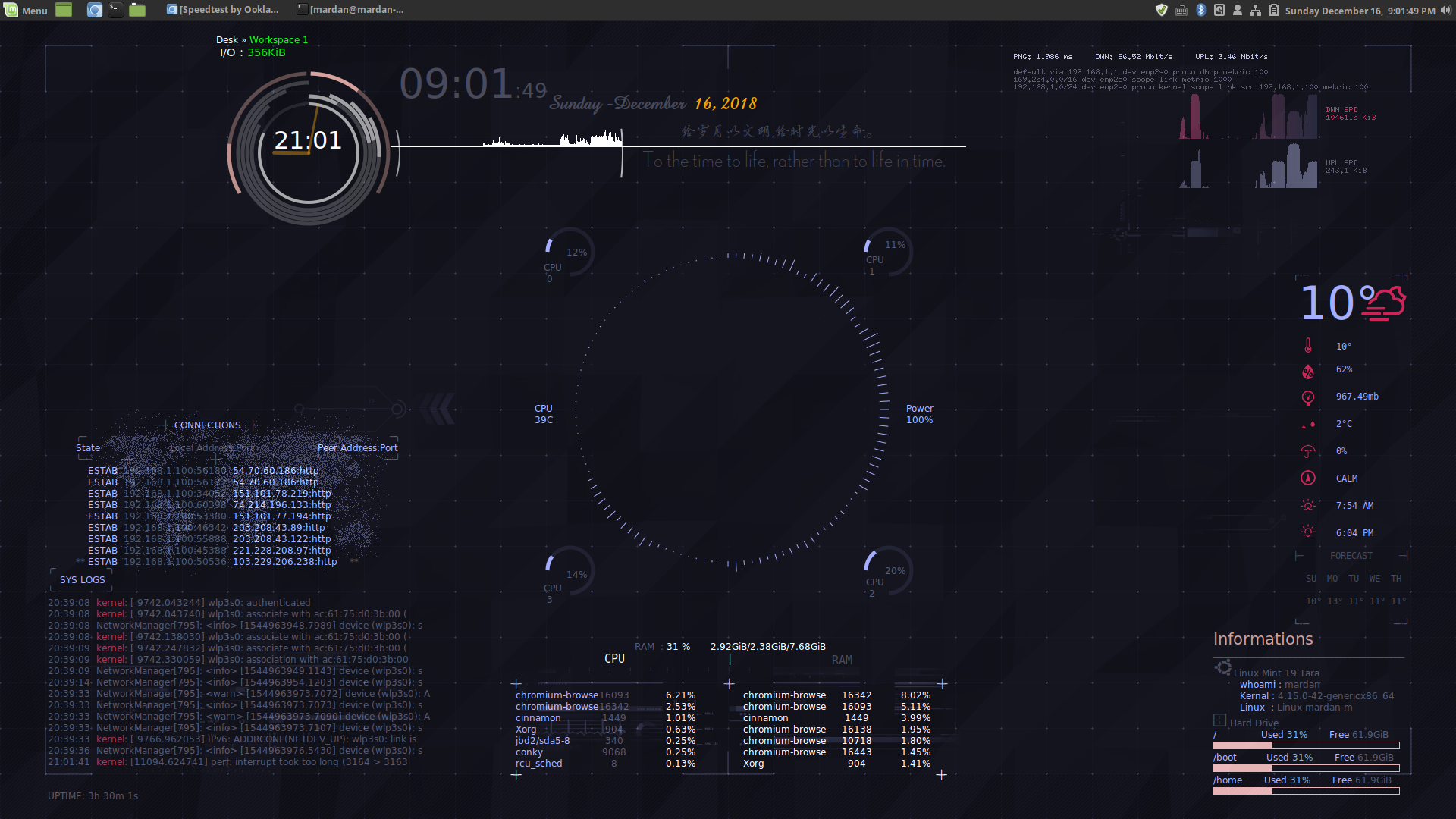
Task: Click the Bluetooth tray icon
Action: click(1200, 10)
